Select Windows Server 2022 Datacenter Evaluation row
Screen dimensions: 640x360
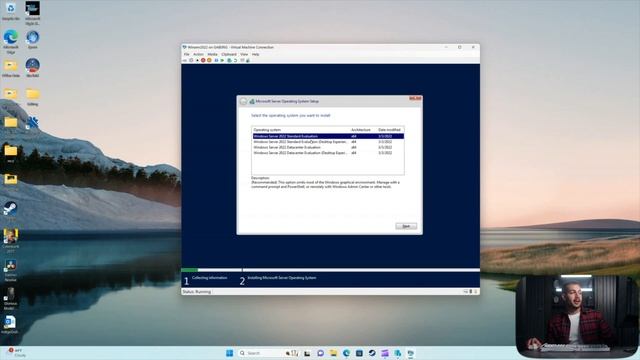[x=328, y=147]
